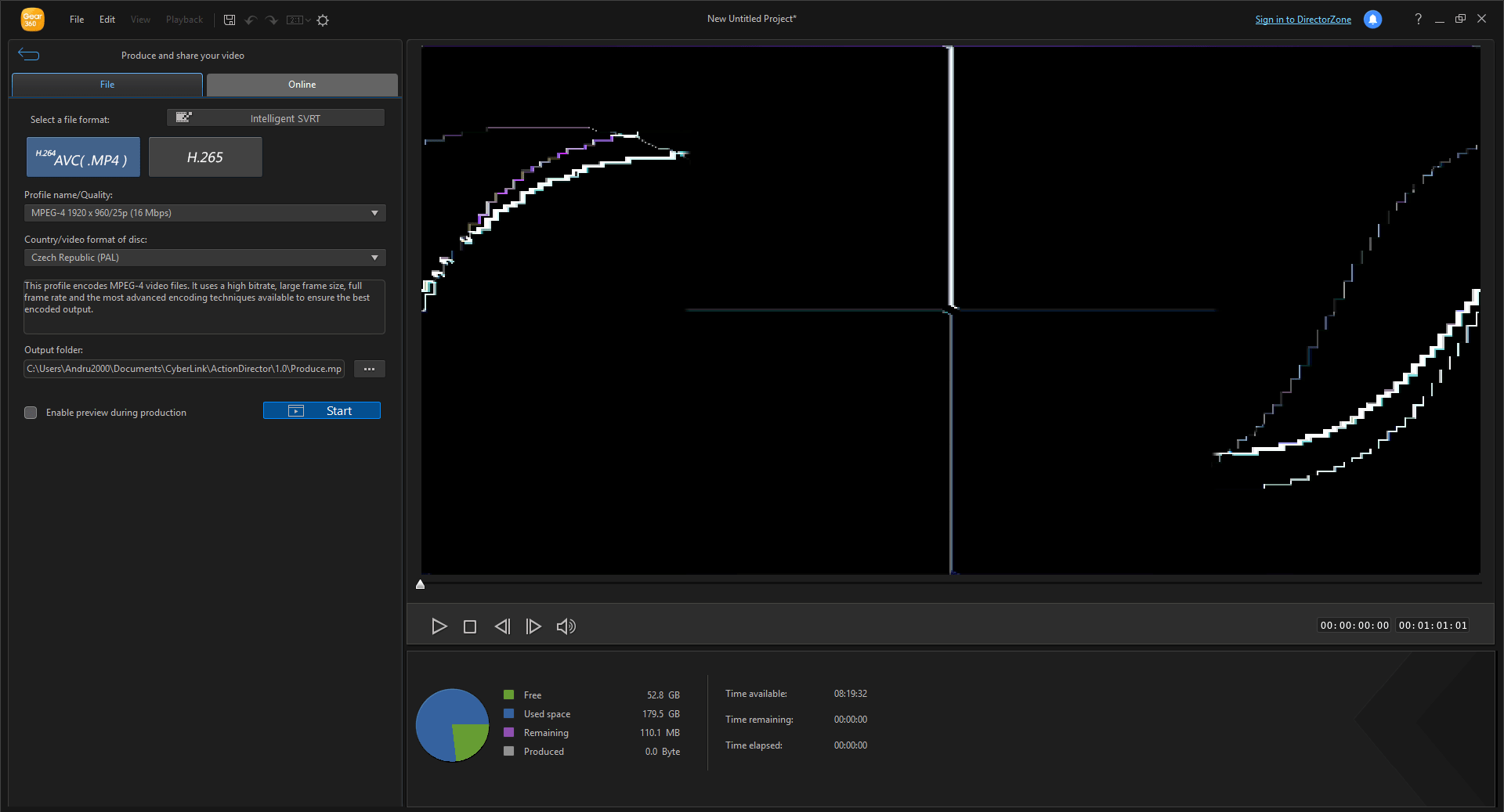Image resolution: width=1504 pixels, height=812 pixels.
Task: Select the H.265 format
Action: (205, 157)
